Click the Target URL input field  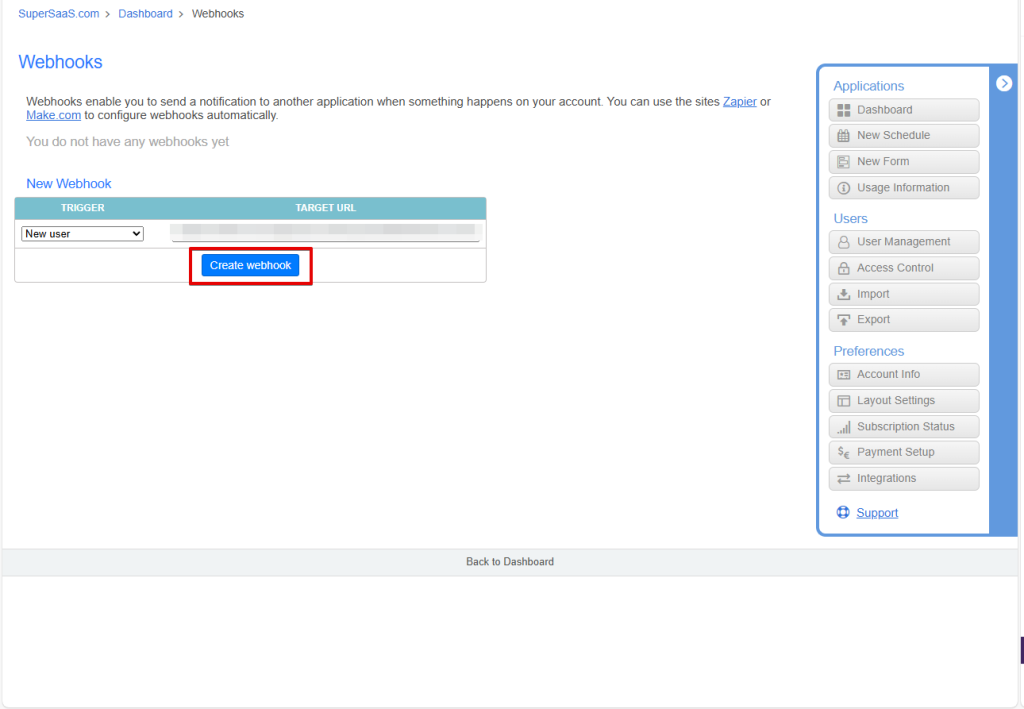point(325,232)
